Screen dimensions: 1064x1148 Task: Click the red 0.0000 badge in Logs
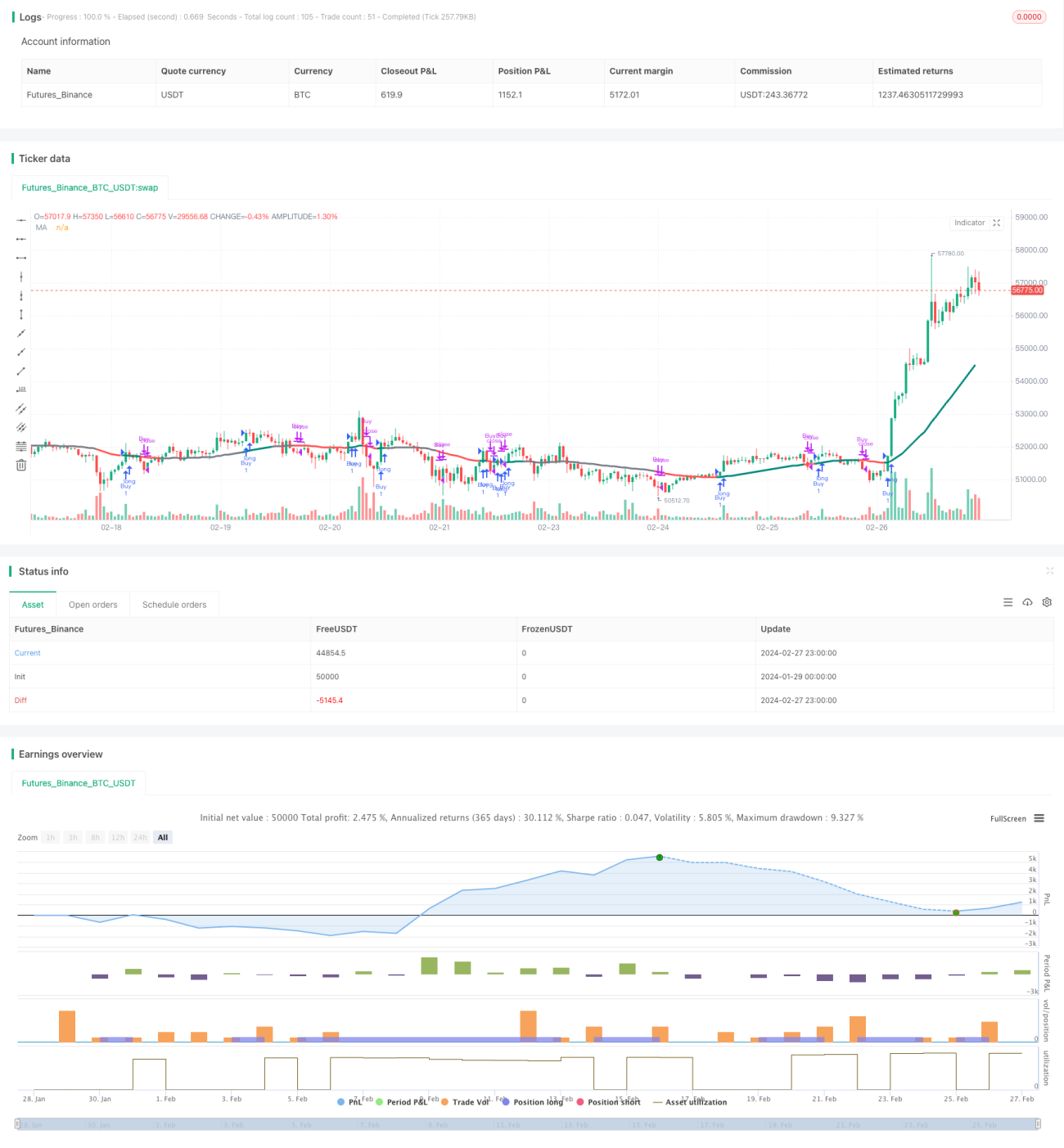[1029, 16]
